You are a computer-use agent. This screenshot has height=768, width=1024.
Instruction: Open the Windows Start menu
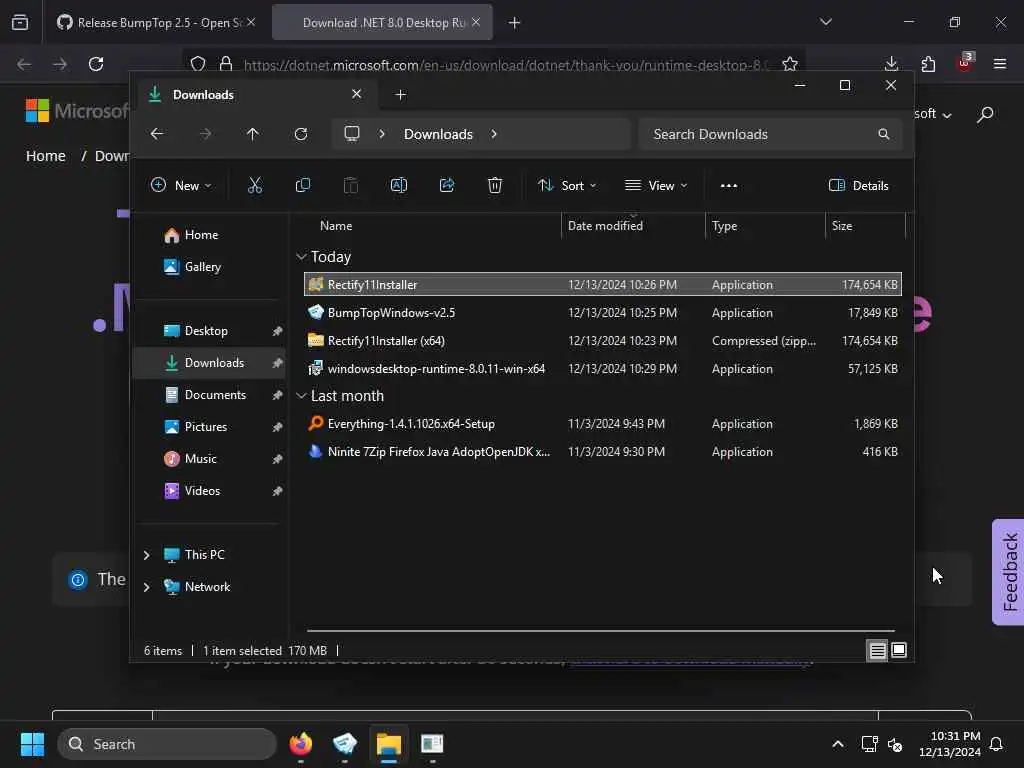[x=32, y=744]
